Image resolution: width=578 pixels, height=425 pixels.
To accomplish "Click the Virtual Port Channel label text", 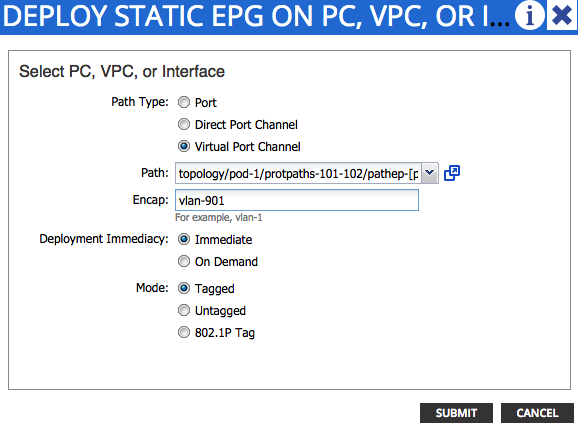I will pyautogui.click(x=247, y=147).
